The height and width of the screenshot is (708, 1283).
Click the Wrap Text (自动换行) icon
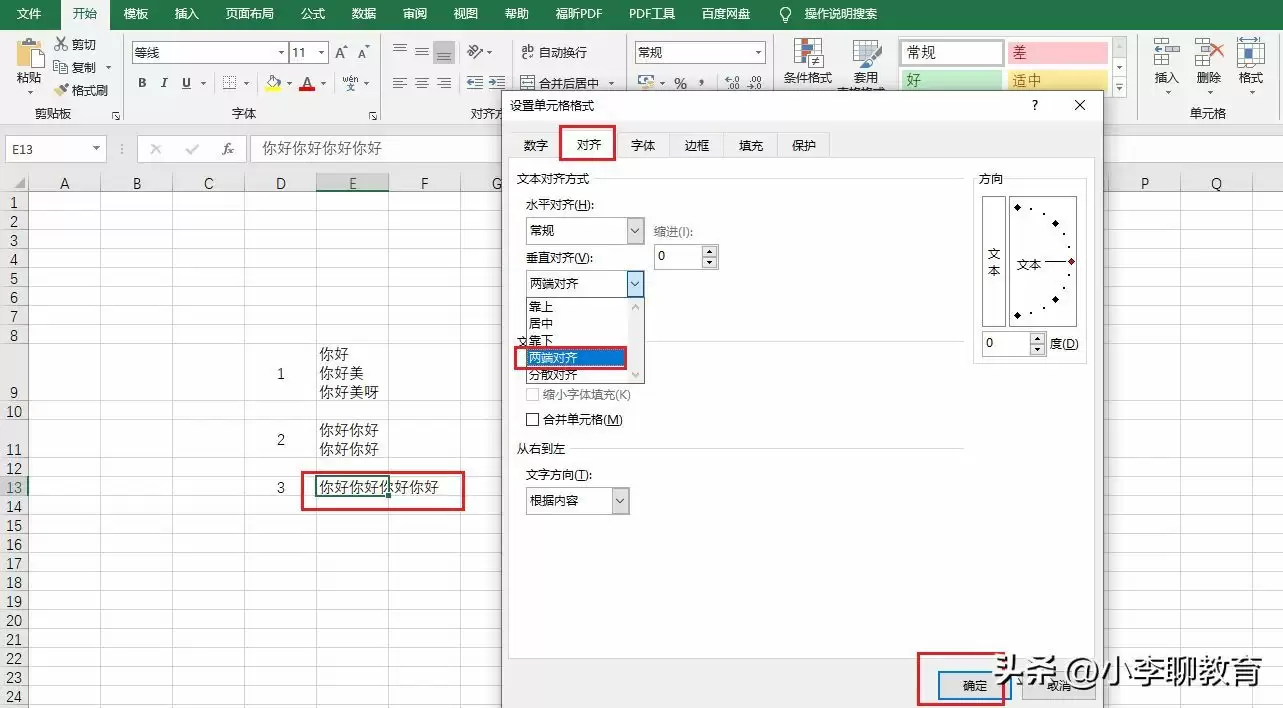click(x=528, y=50)
